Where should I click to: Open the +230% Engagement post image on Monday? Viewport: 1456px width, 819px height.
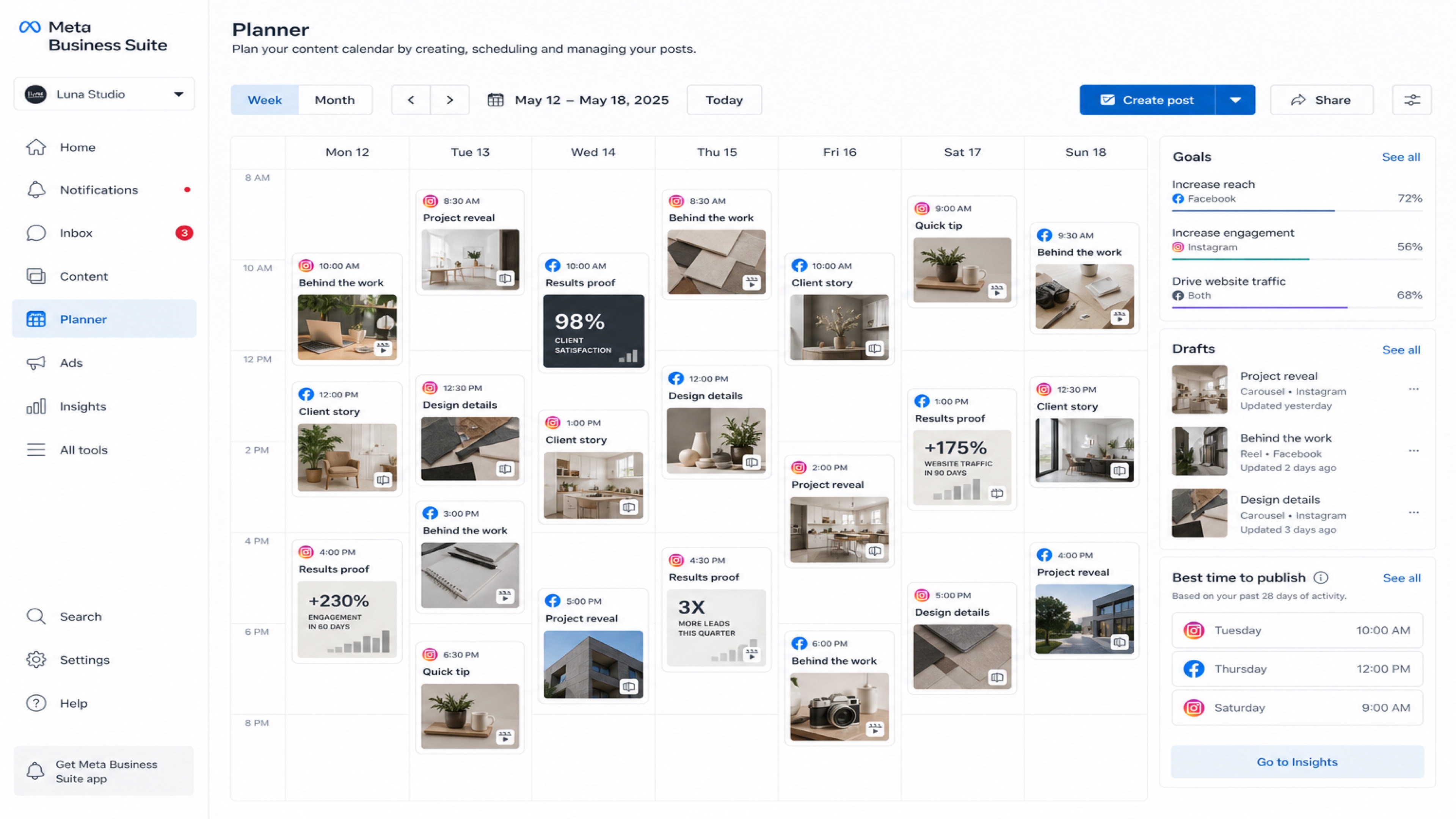click(x=347, y=620)
